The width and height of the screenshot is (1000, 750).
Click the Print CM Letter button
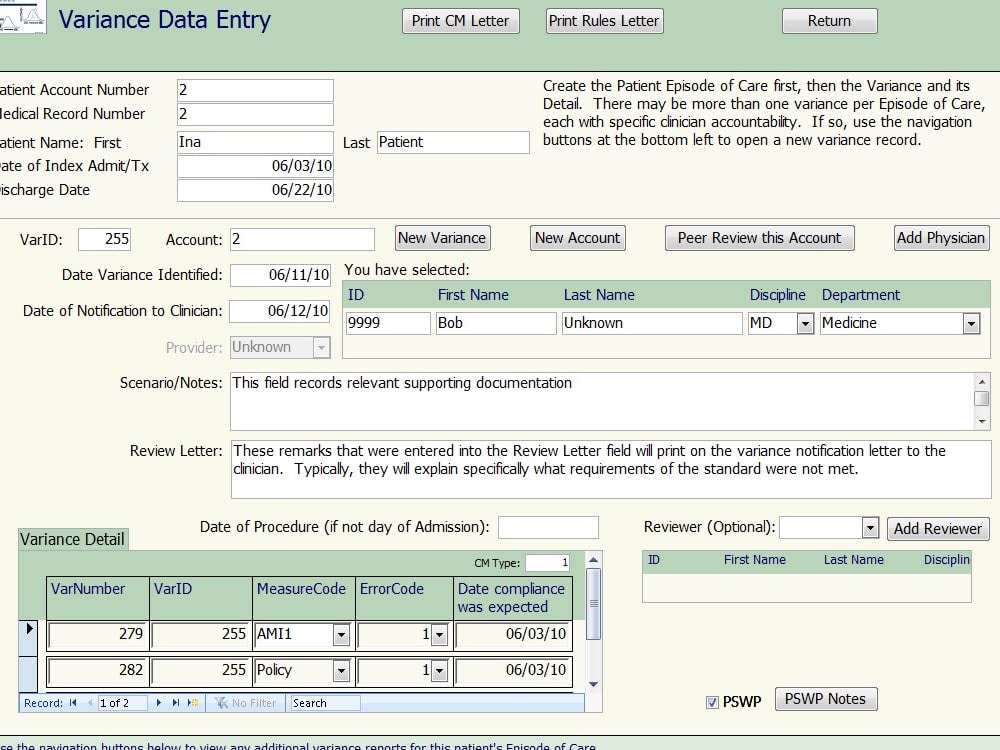pos(460,20)
